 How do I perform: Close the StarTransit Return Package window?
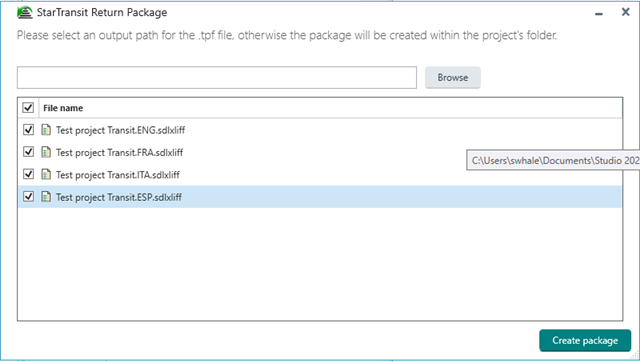625,12
